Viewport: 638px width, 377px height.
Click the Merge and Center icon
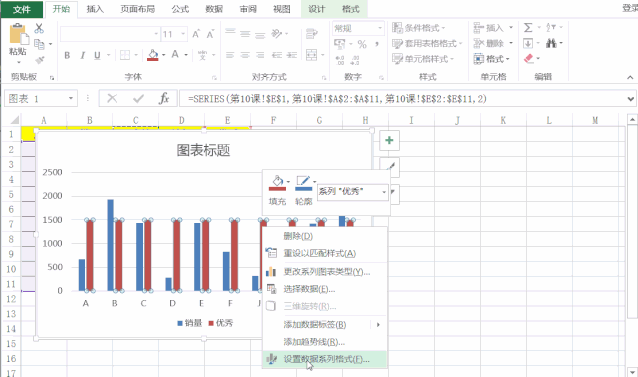click(312, 55)
